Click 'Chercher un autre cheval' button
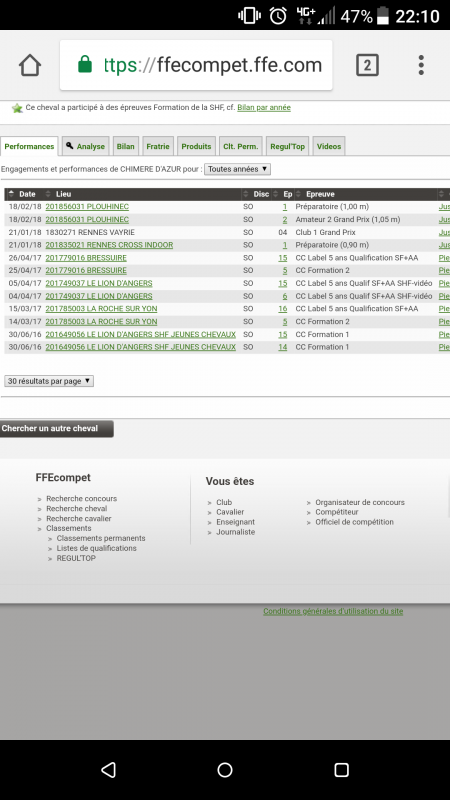 pos(56,429)
